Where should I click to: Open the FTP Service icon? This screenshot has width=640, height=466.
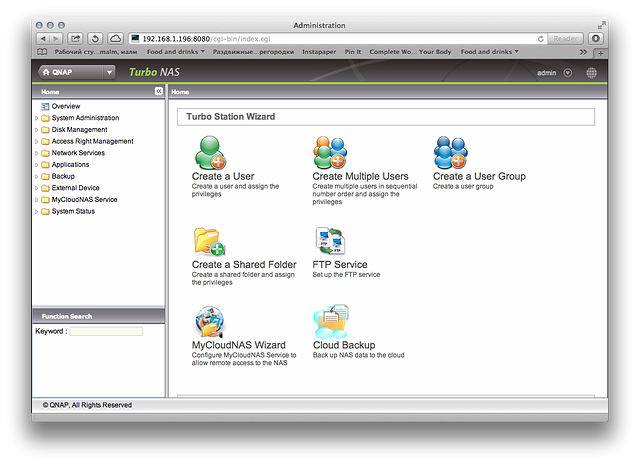click(x=330, y=241)
